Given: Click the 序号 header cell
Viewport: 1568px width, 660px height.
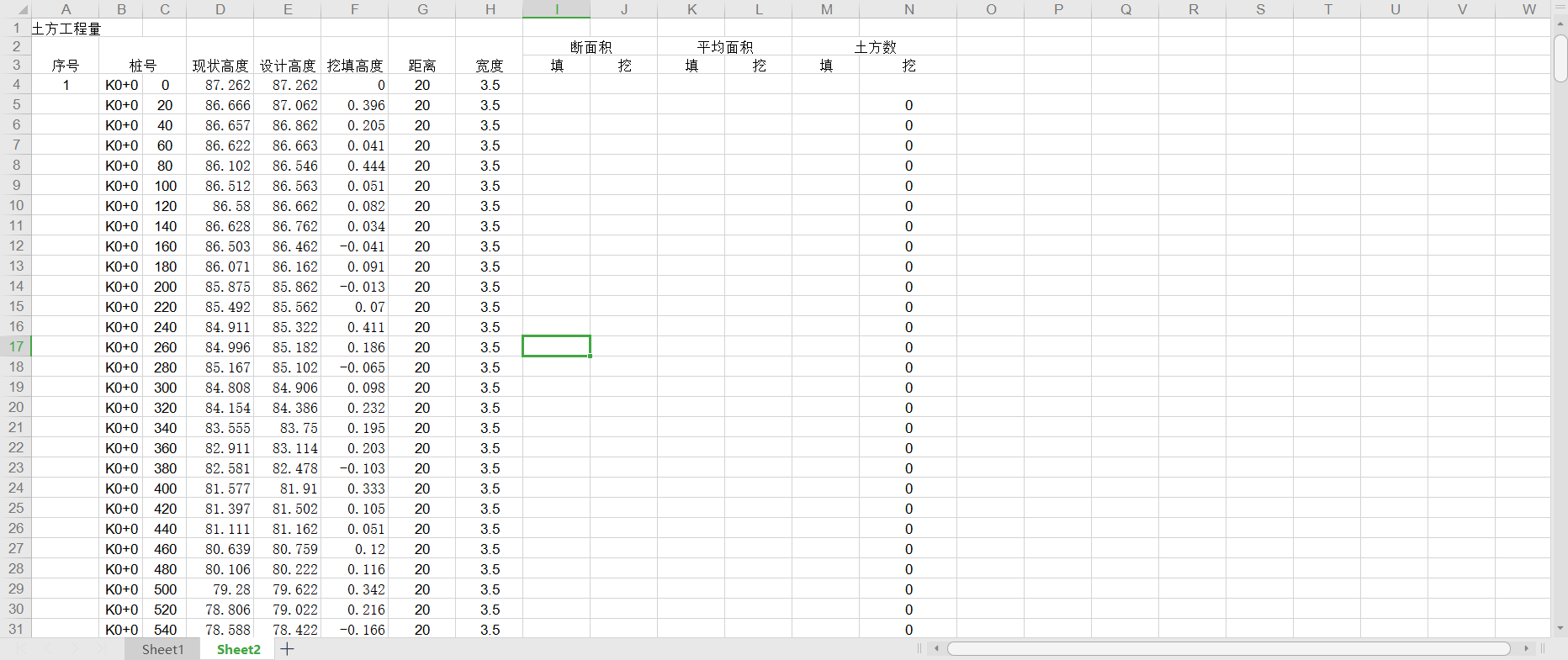Looking at the screenshot, I should coord(66,66).
